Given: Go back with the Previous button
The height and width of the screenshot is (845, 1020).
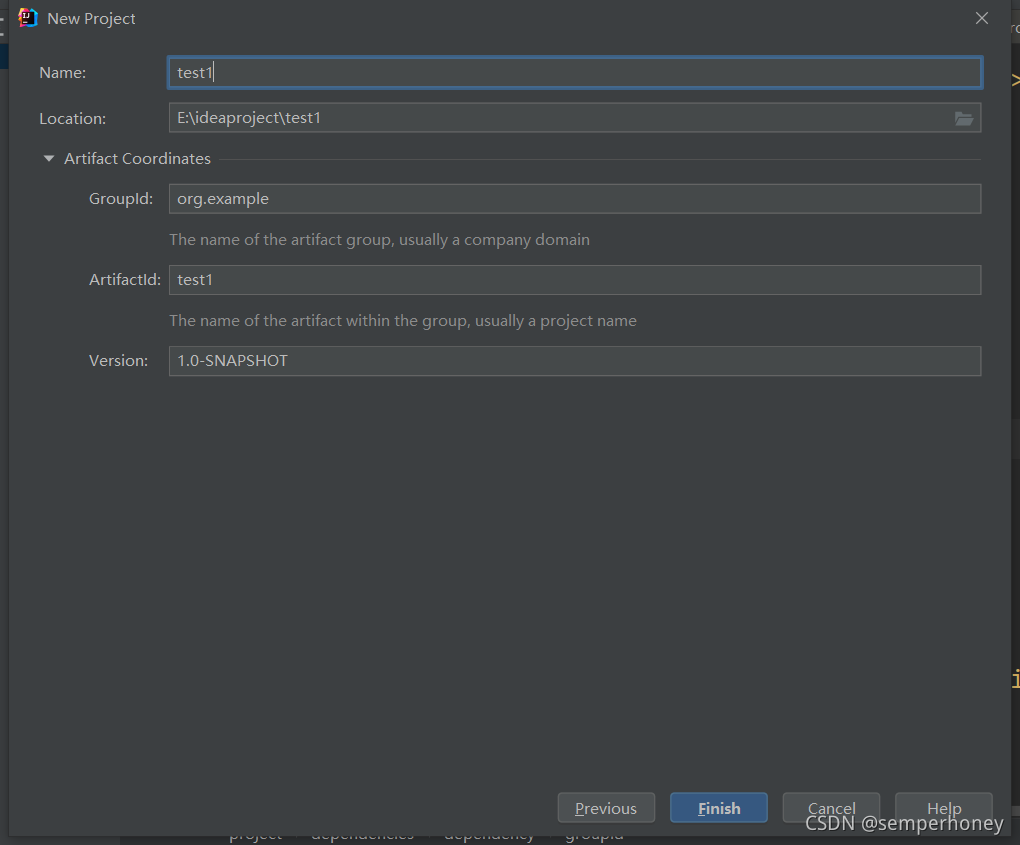Looking at the screenshot, I should pos(606,808).
